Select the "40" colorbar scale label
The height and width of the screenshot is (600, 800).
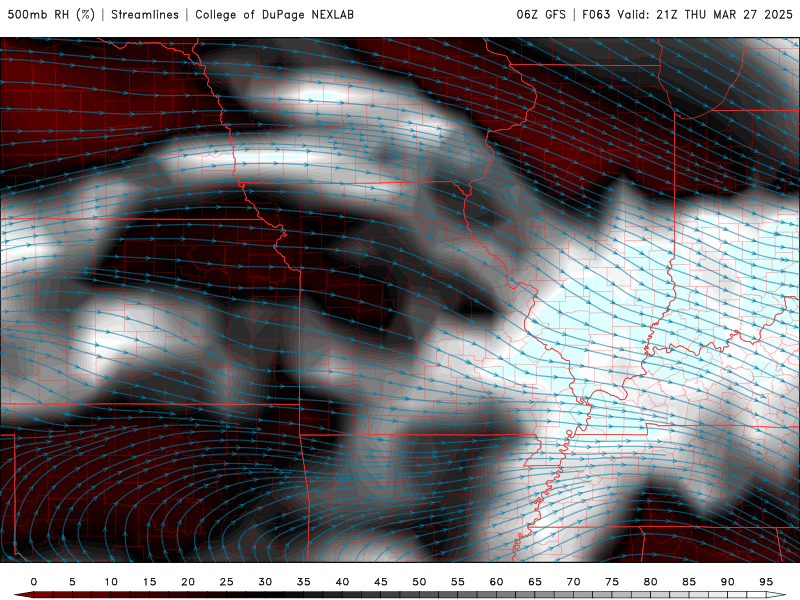[x=342, y=582]
